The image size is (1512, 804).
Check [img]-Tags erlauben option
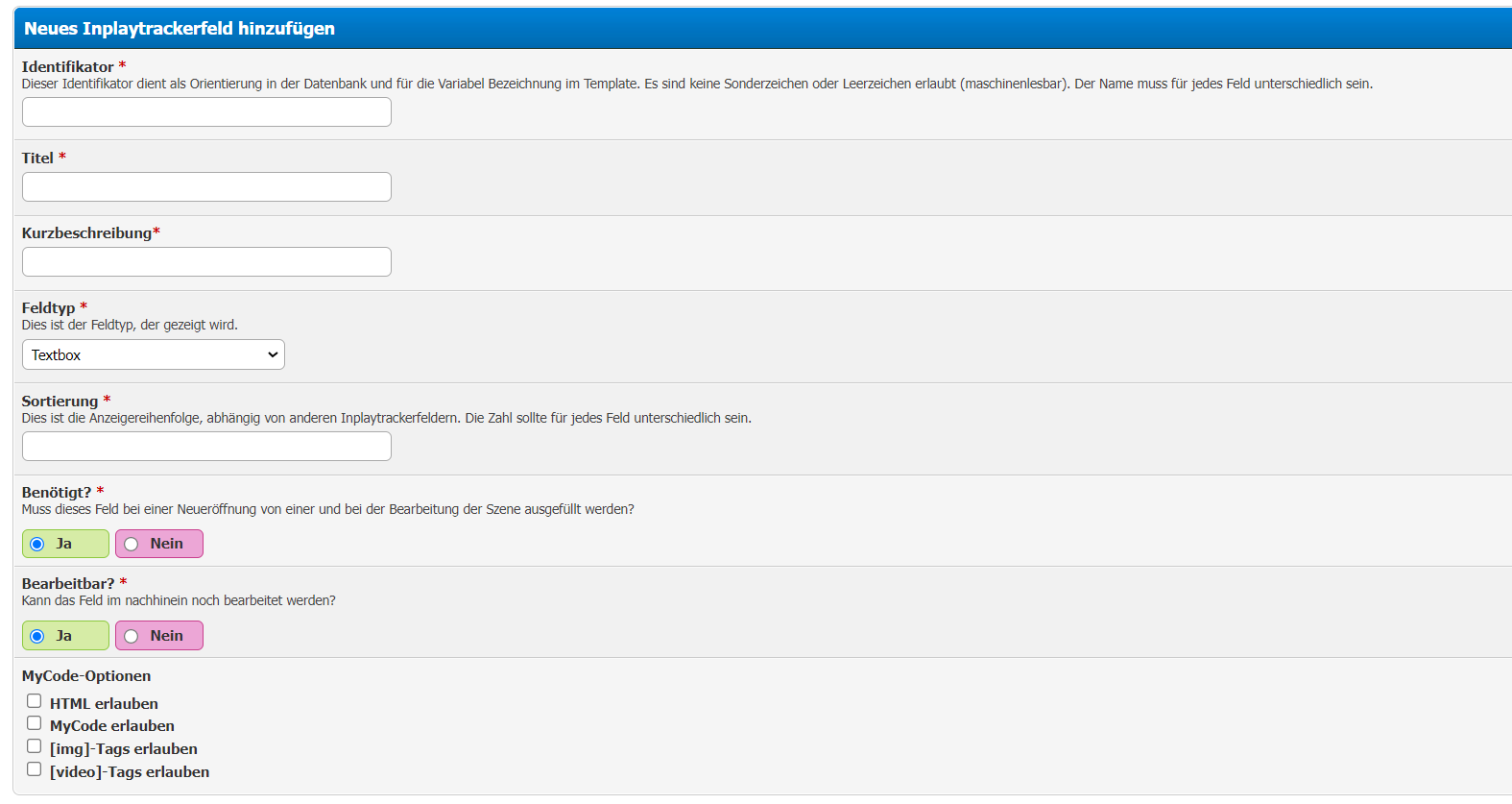click(35, 746)
